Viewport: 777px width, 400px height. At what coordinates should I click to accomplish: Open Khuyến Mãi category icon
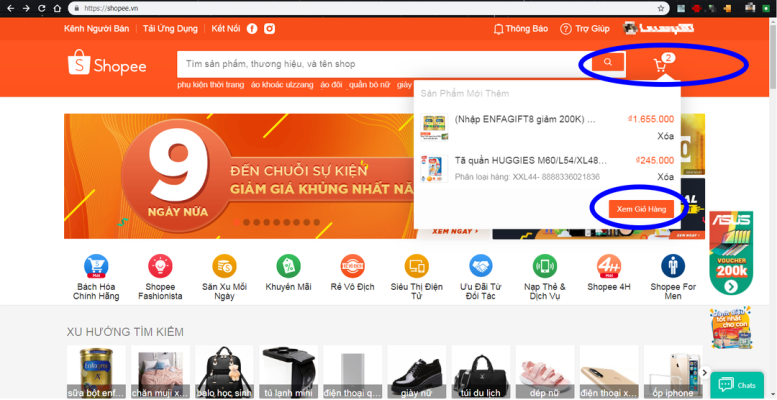pos(288,266)
